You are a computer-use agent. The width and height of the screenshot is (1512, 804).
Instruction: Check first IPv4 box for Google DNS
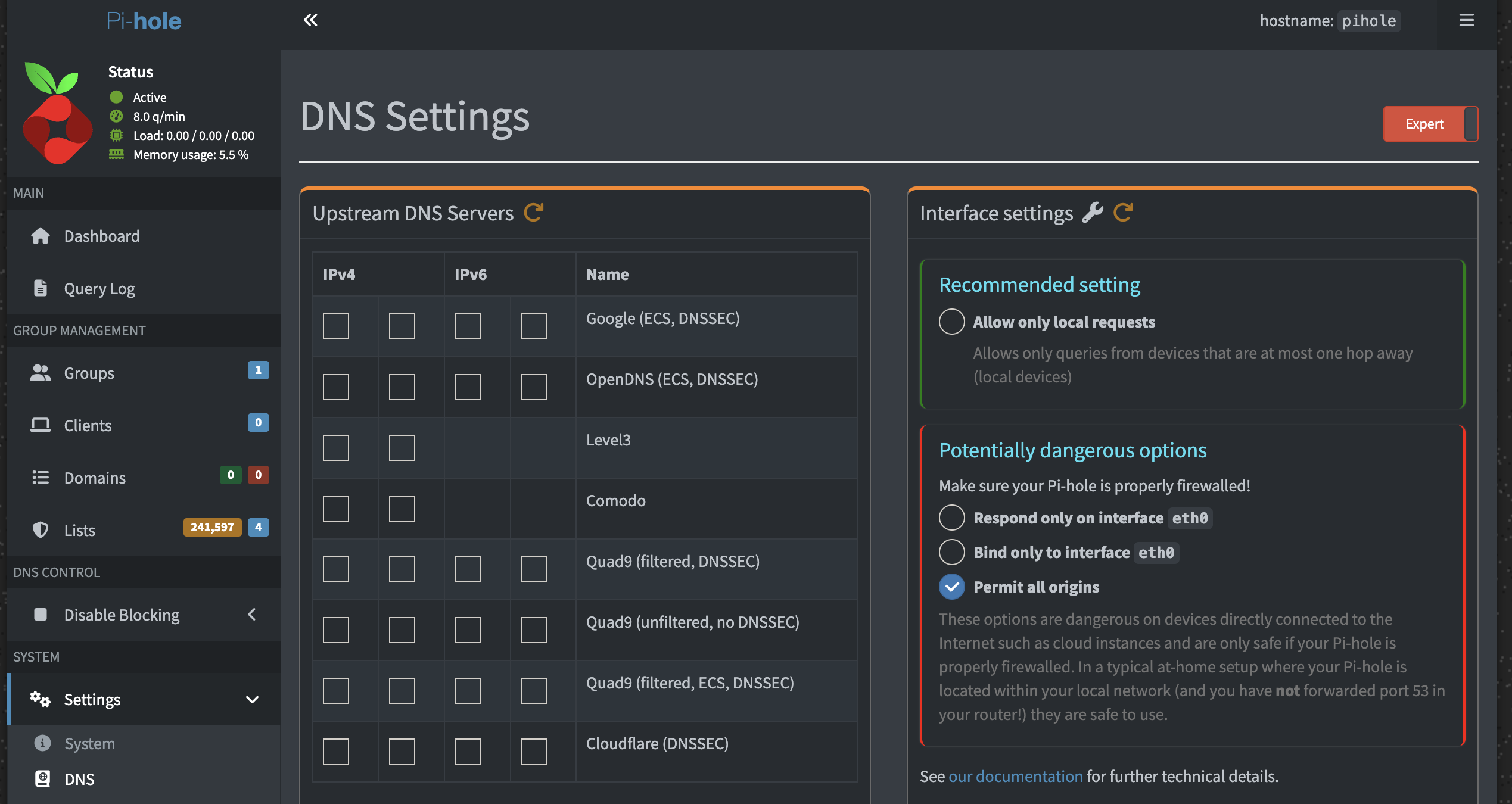click(x=336, y=326)
